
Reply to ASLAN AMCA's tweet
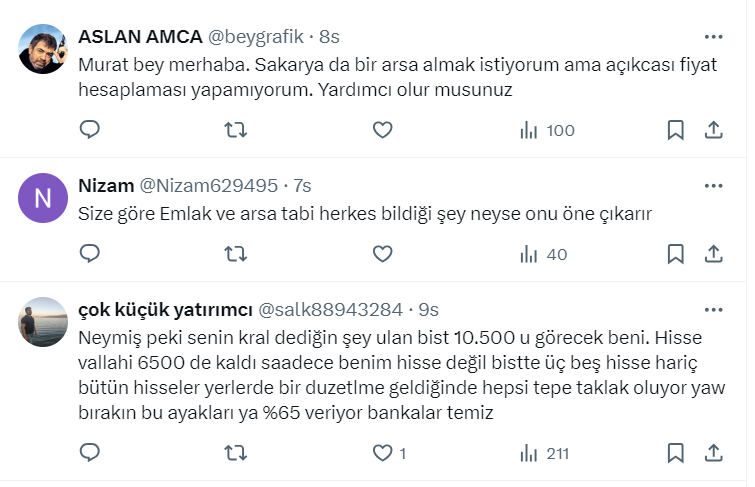90,130
